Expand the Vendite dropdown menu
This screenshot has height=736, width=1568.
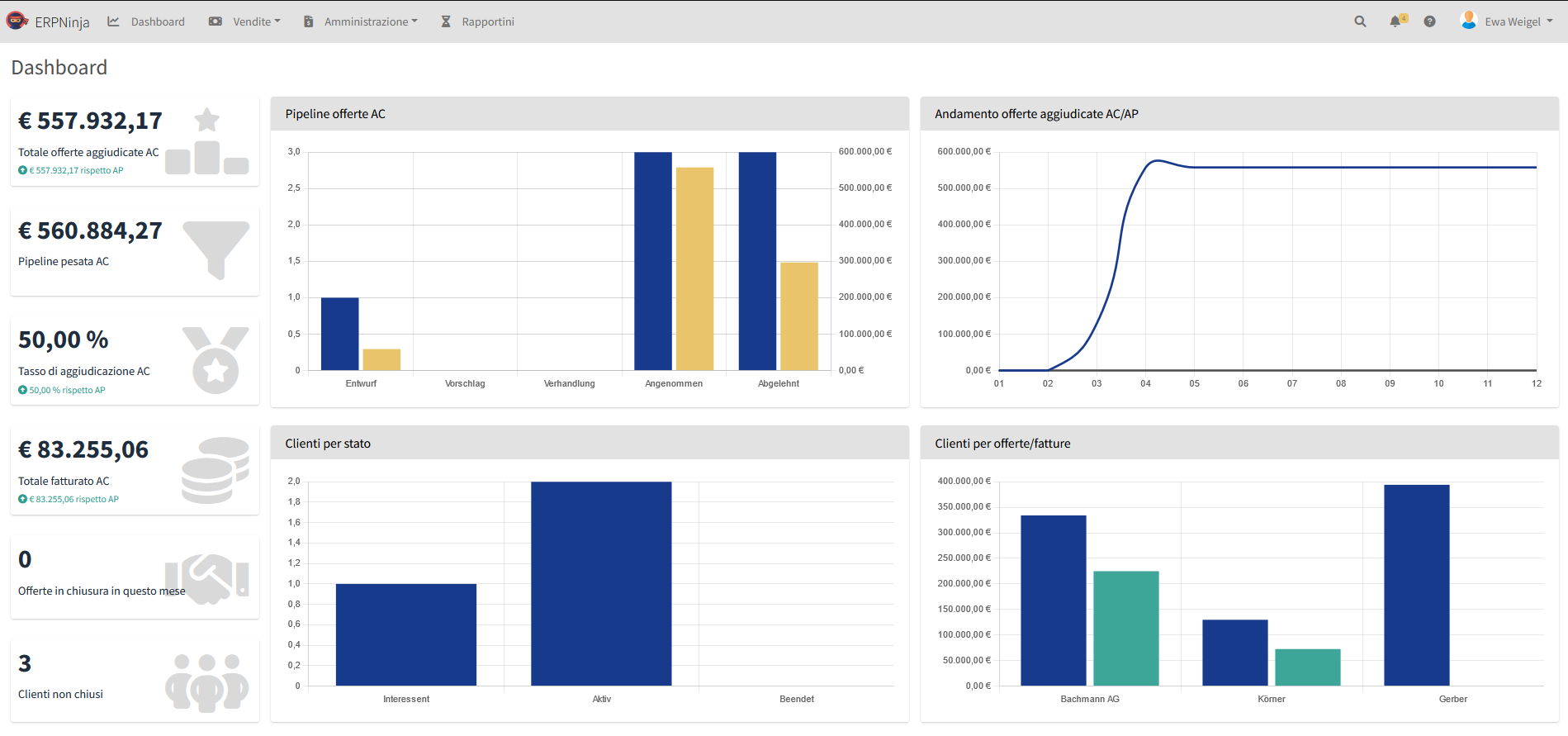click(x=256, y=21)
